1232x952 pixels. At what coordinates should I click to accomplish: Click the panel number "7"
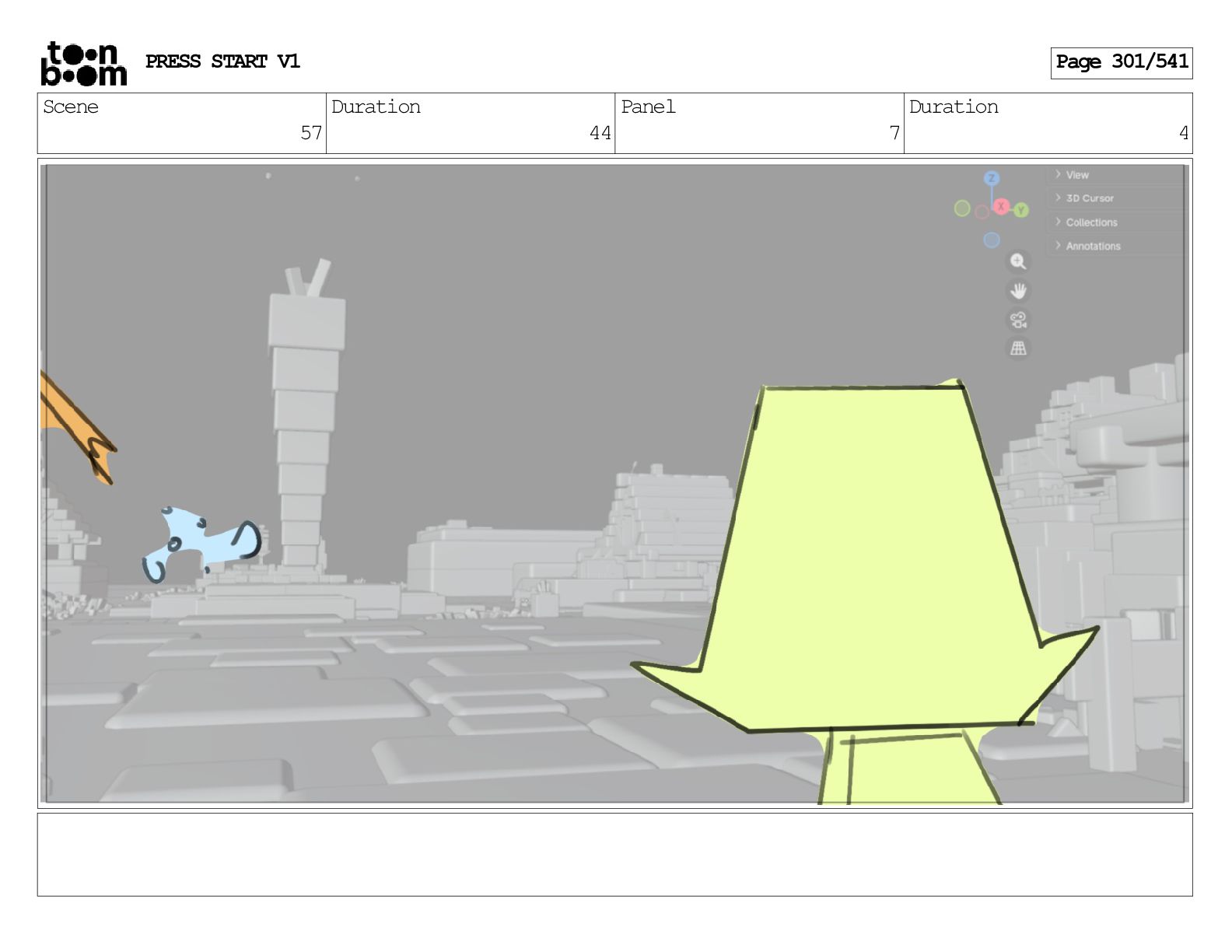[894, 133]
